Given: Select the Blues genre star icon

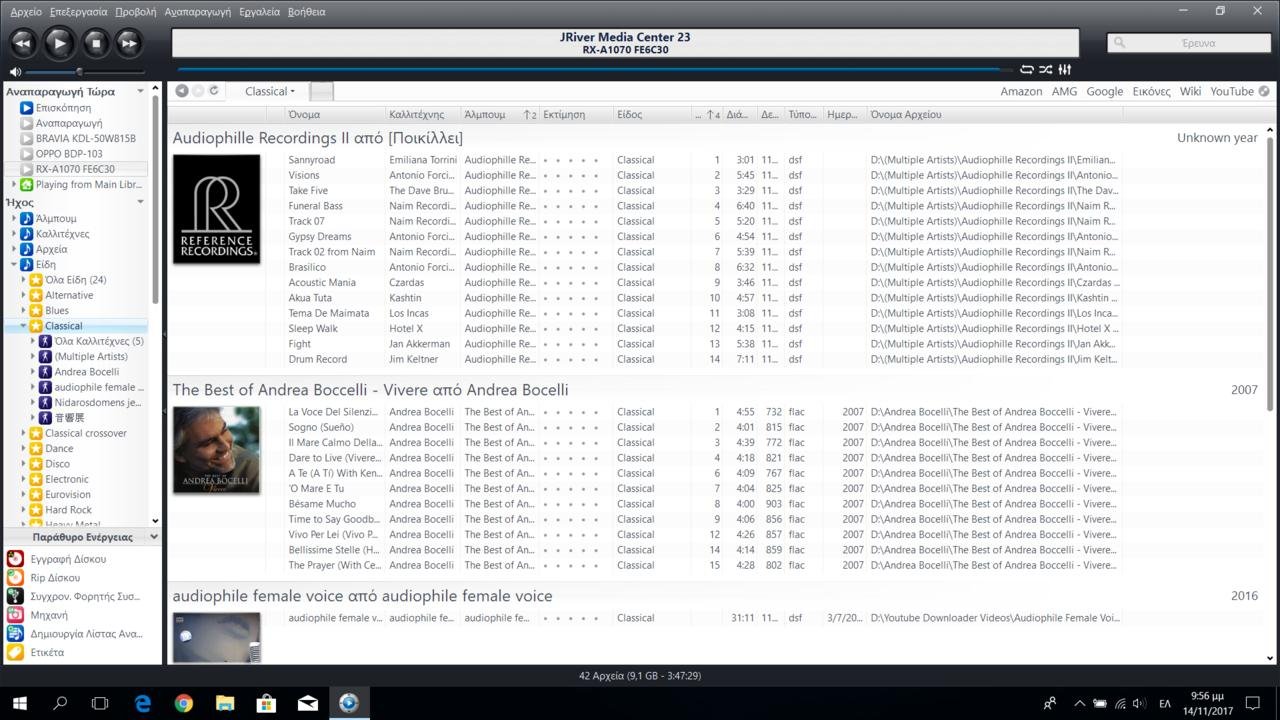Looking at the screenshot, I should [x=36, y=311].
